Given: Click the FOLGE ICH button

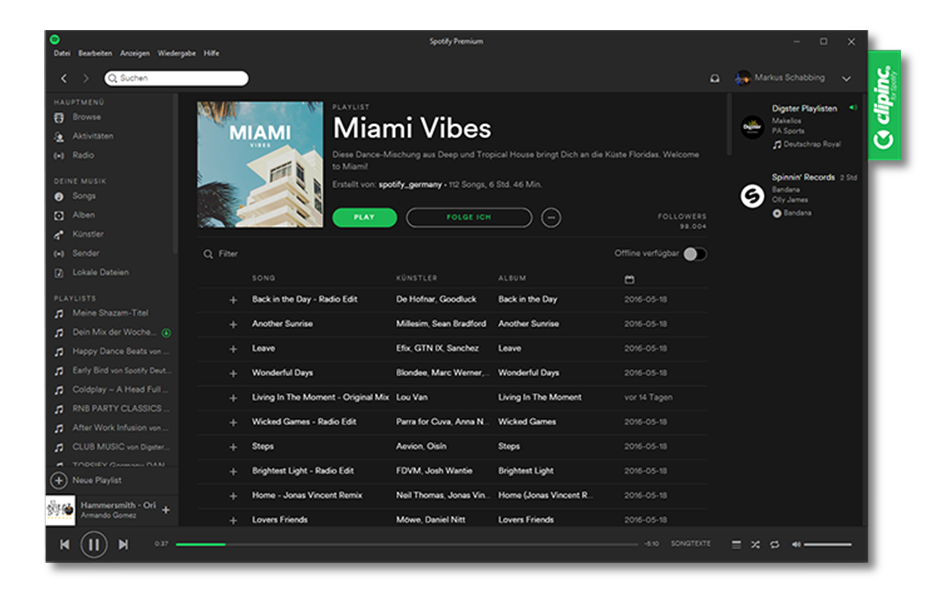Looking at the screenshot, I should point(469,217).
